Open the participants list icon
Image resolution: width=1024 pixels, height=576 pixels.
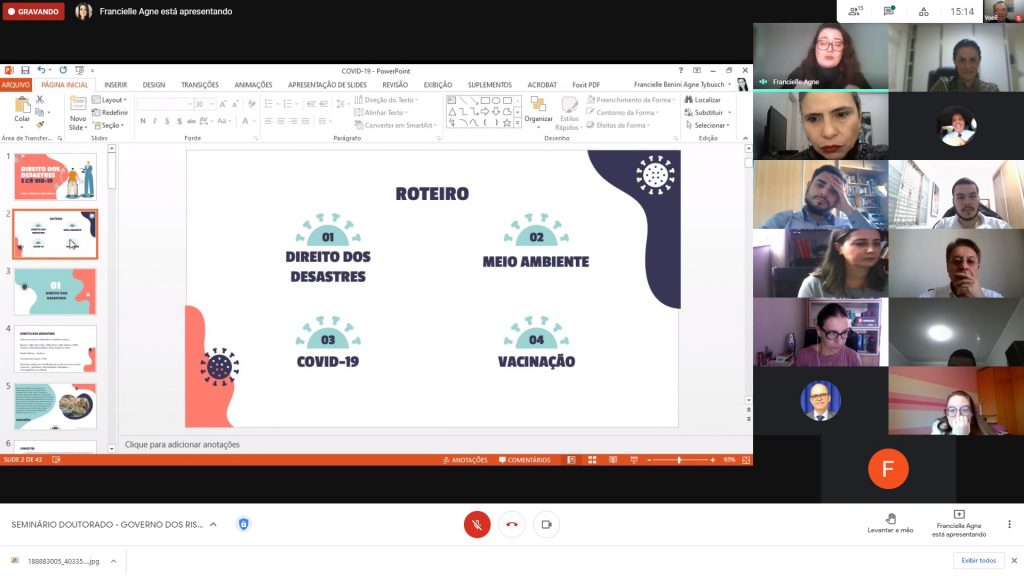point(856,11)
